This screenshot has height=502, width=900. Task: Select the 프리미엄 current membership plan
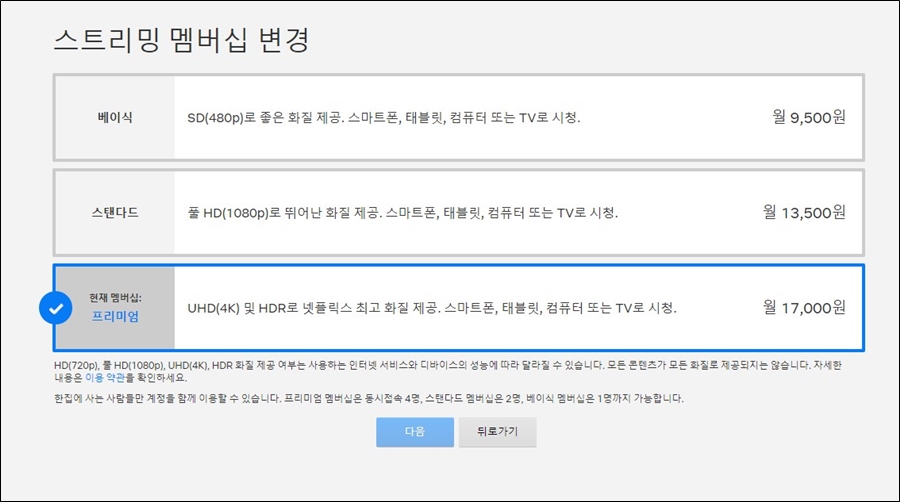[x=459, y=308]
